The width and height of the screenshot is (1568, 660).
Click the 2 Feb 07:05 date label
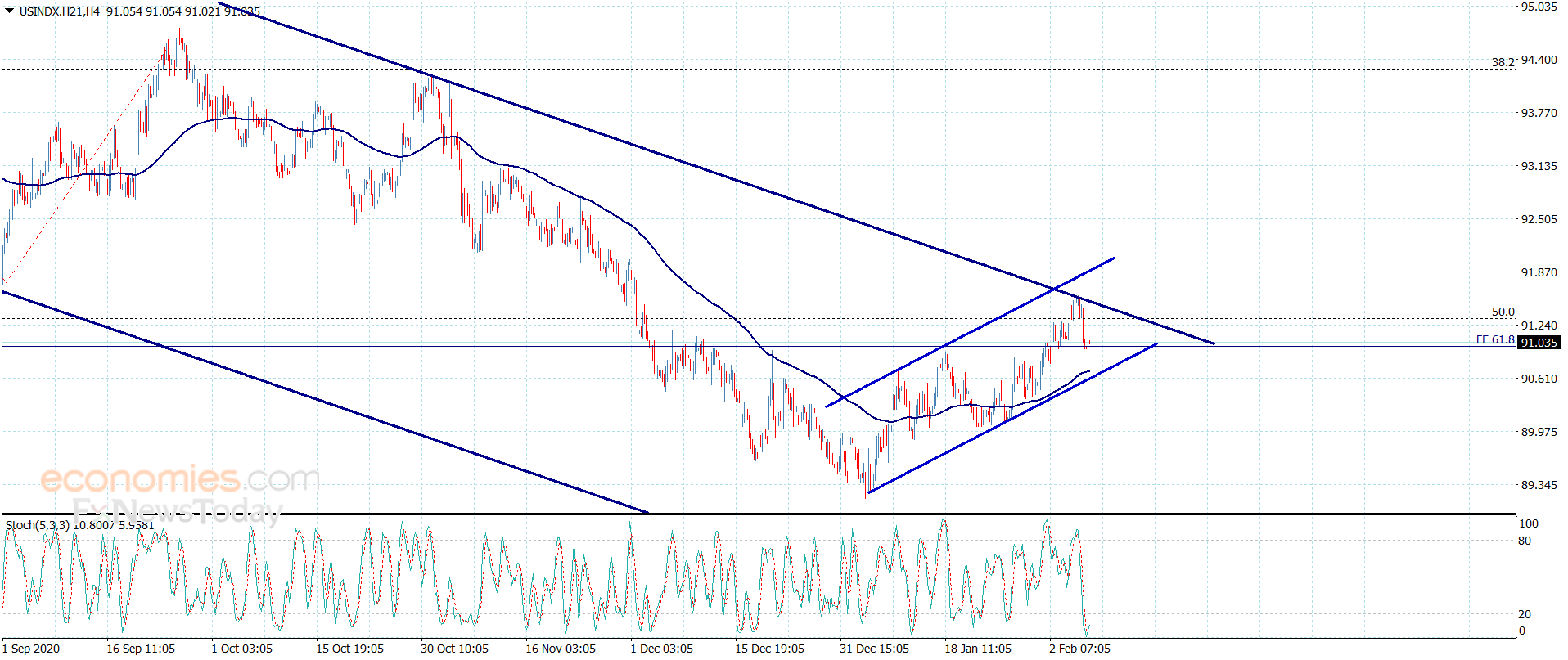click(x=1080, y=649)
